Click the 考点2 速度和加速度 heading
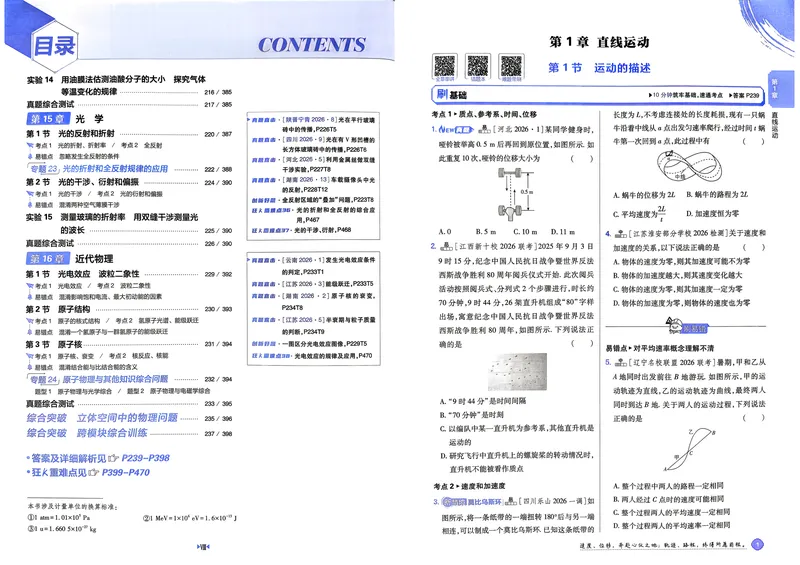The width and height of the screenshot is (800, 565). (469, 486)
